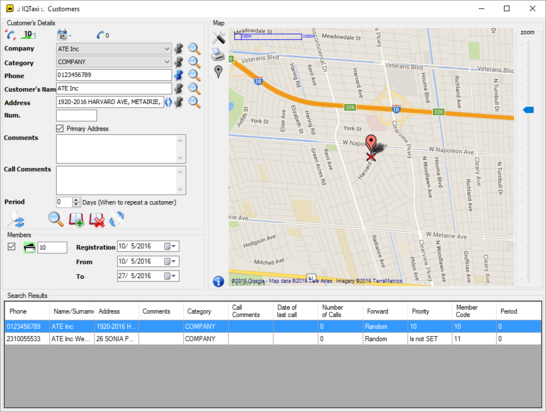The width and height of the screenshot is (546, 412).
Task: Toggle the Primary Address checkbox
Action: (60, 129)
